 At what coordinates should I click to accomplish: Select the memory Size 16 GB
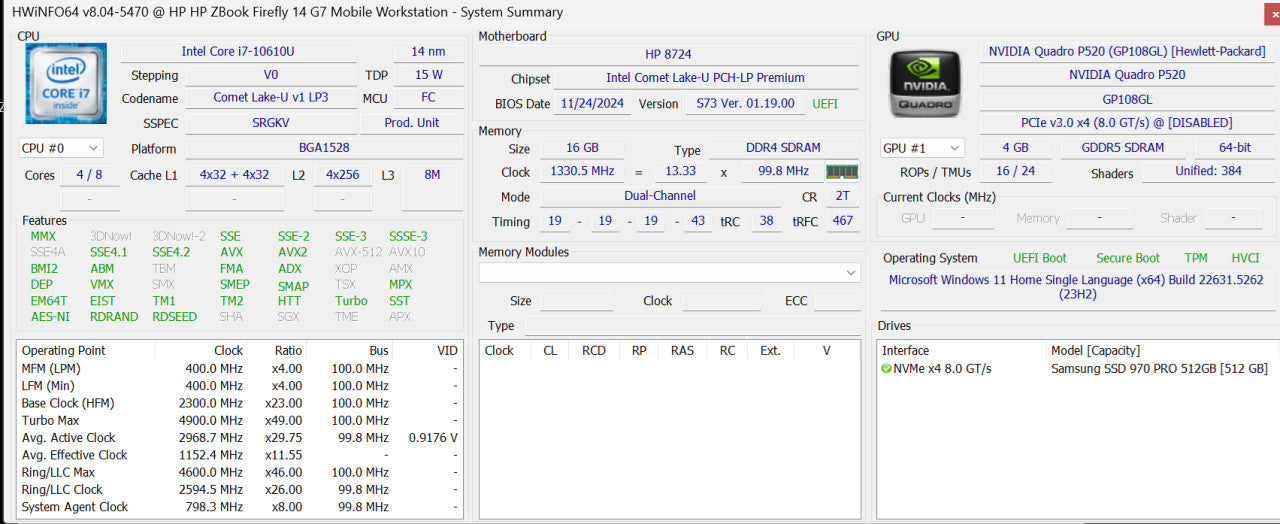point(582,148)
